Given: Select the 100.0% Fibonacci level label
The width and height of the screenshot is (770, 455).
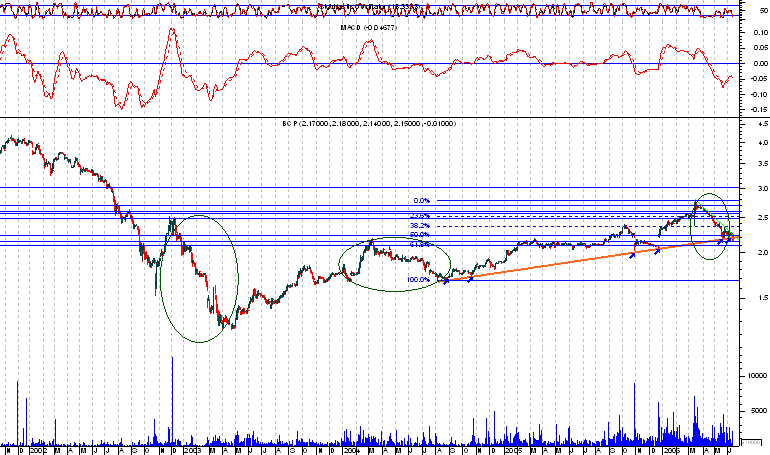Looking at the screenshot, I should coord(418,280).
